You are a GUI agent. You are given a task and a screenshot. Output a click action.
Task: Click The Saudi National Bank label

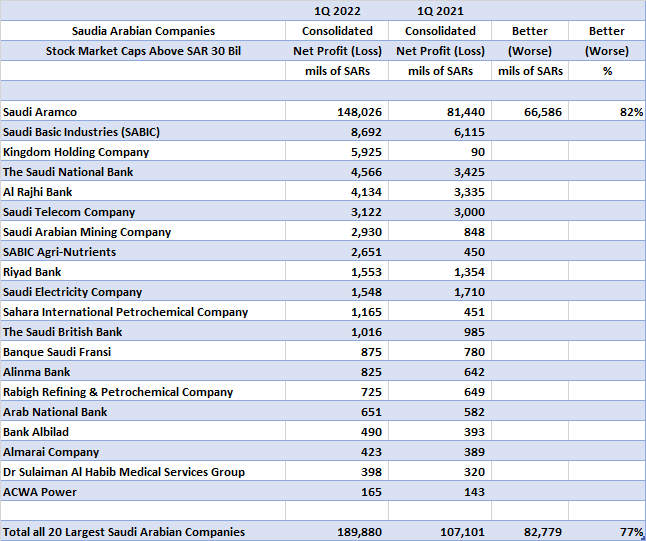tap(143, 171)
